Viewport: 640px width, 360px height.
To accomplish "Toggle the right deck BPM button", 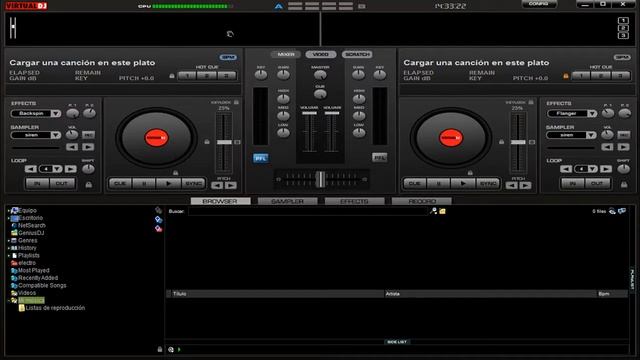I will click(622, 58).
